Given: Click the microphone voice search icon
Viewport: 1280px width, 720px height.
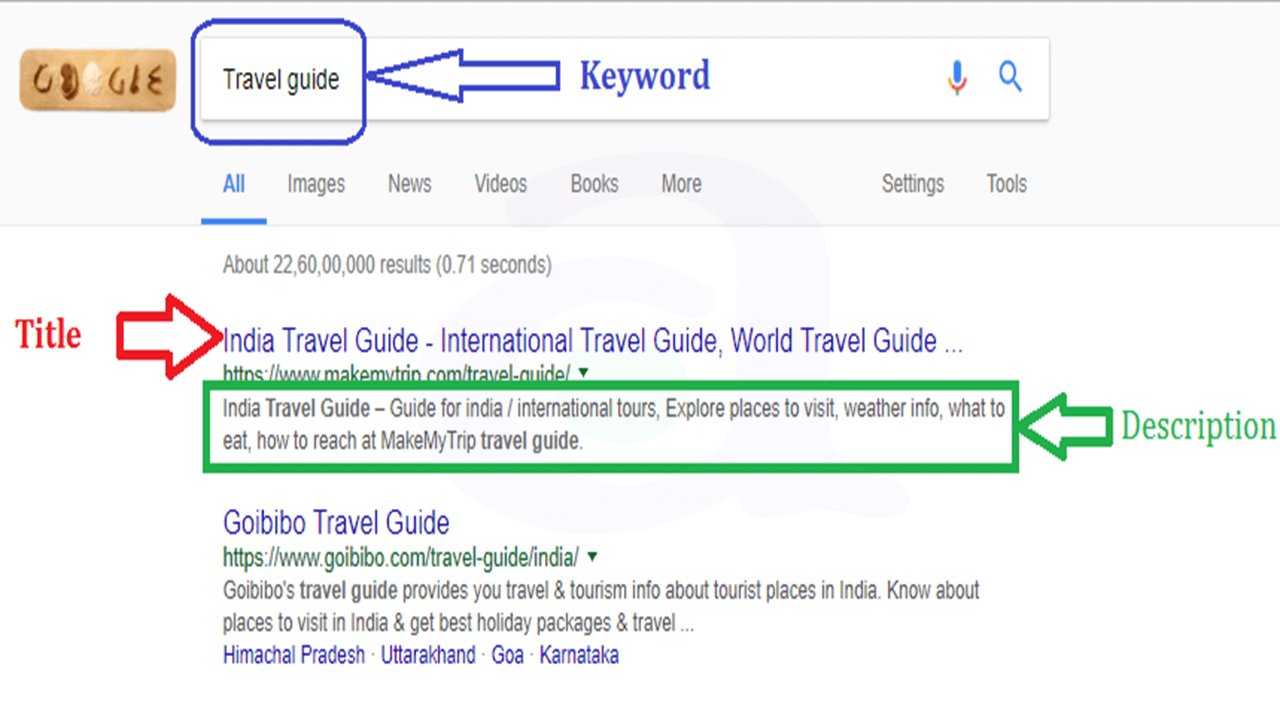Looking at the screenshot, I should pyautogui.click(x=957, y=77).
